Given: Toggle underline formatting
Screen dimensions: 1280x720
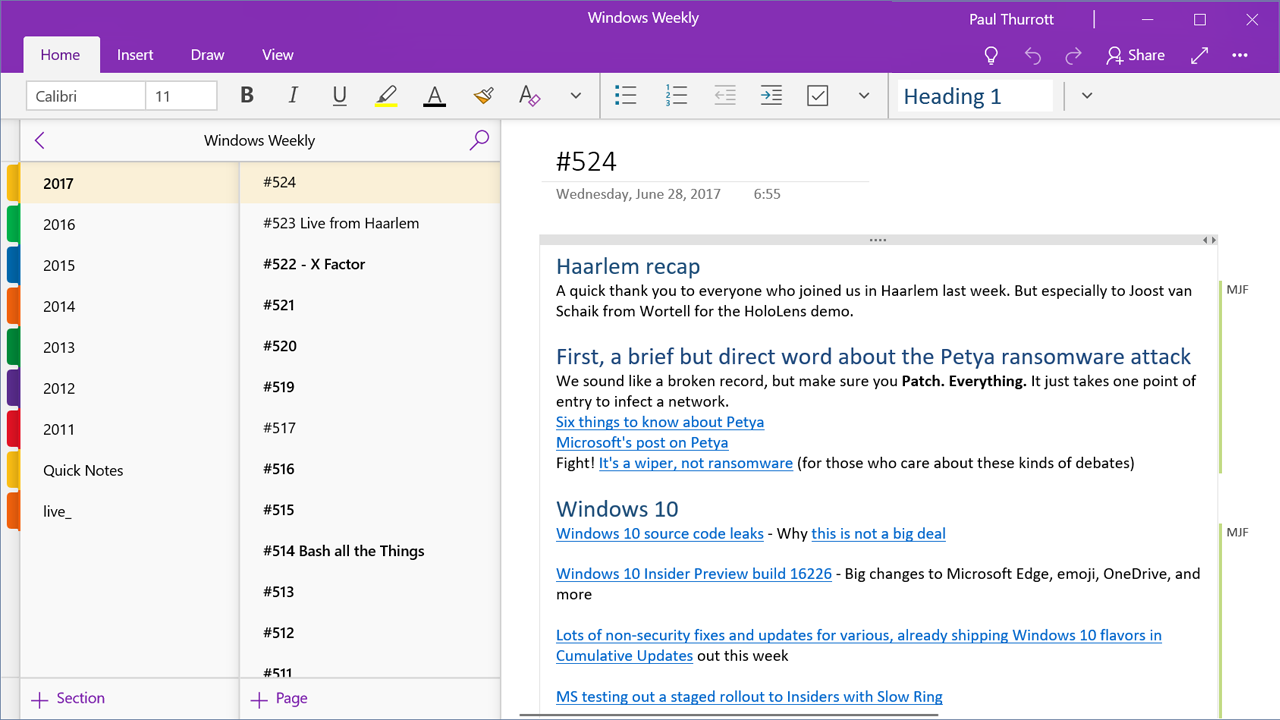Looking at the screenshot, I should (x=339, y=96).
